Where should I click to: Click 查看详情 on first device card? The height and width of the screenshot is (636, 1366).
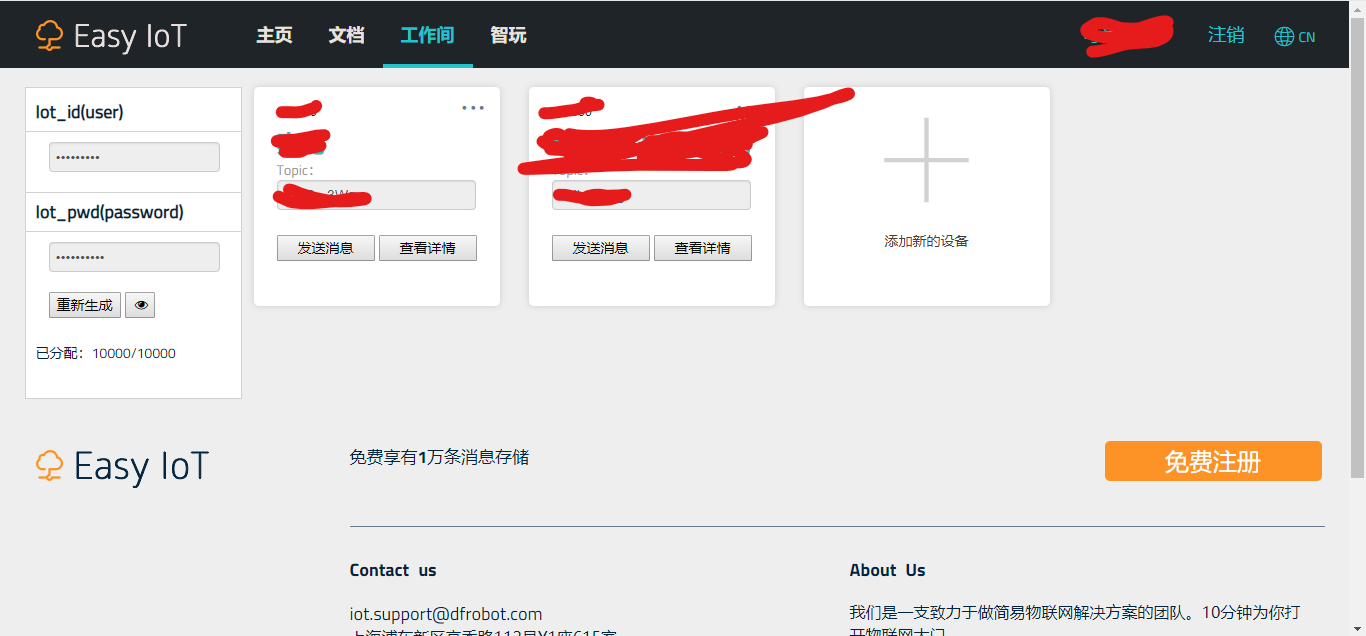tap(427, 248)
